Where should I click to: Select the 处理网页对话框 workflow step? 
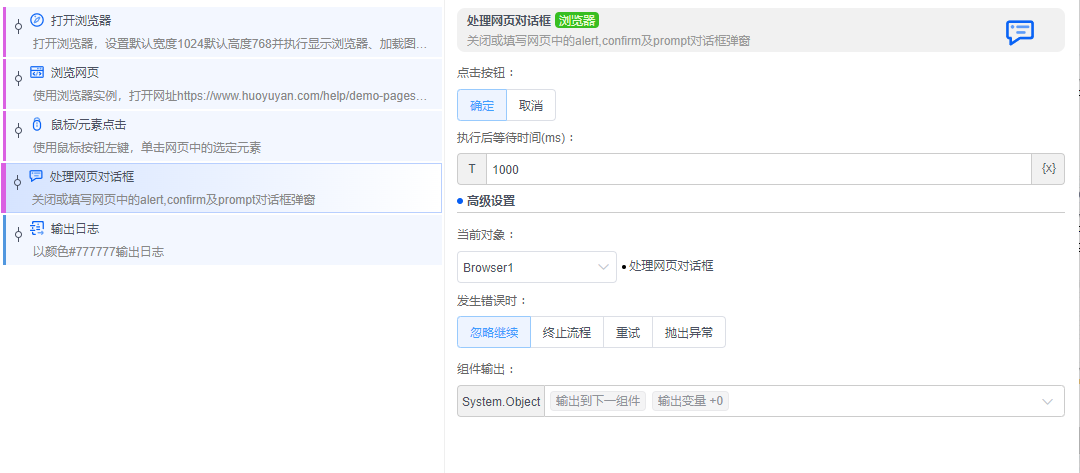[222, 188]
